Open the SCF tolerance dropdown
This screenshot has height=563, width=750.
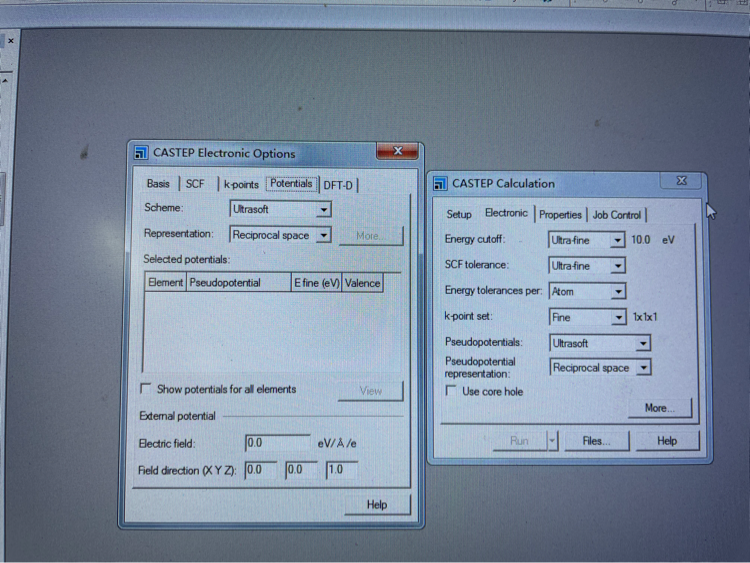tap(618, 266)
